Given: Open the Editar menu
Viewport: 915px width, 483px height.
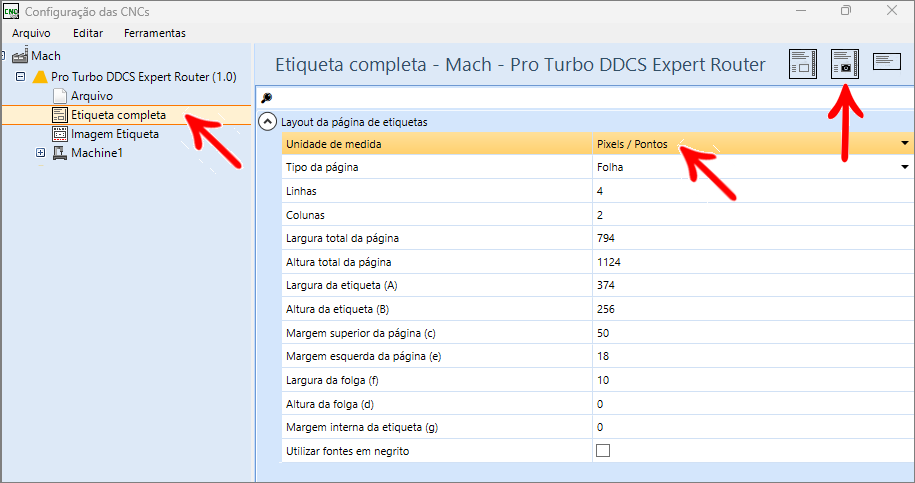Looking at the screenshot, I should (x=88, y=33).
